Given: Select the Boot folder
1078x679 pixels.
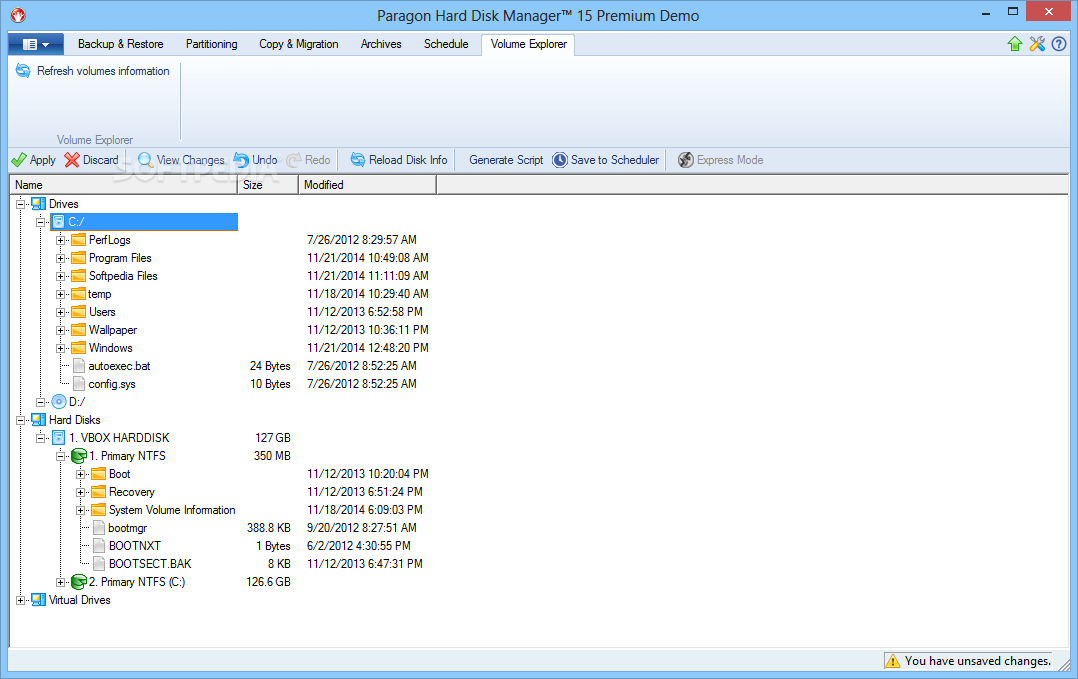Looking at the screenshot, I should (x=120, y=474).
